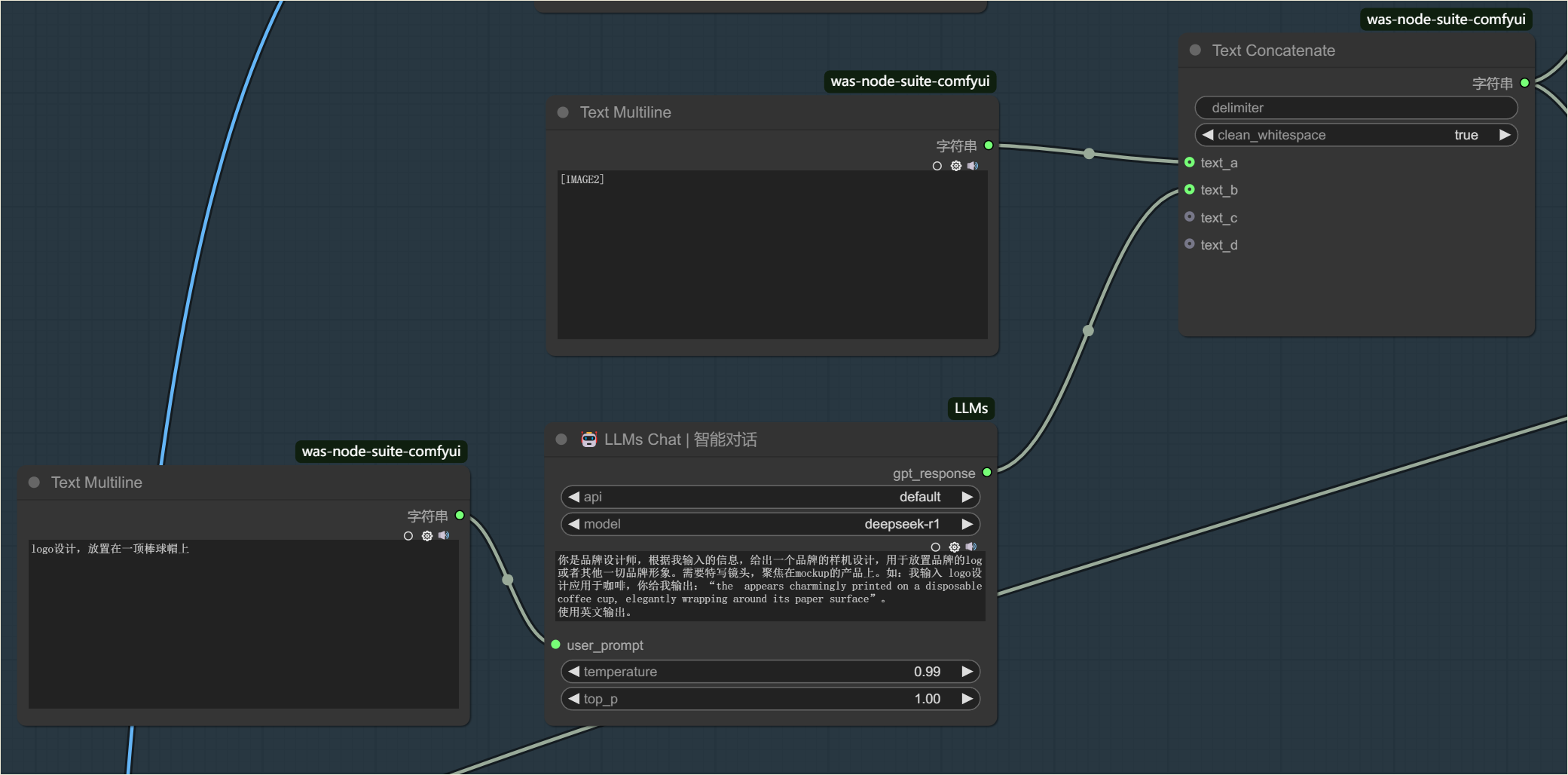Viewport: 1568px width, 775px height.
Task: Click the 字符串 output port on Text Concatenate
Action: pyautogui.click(x=1525, y=83)
